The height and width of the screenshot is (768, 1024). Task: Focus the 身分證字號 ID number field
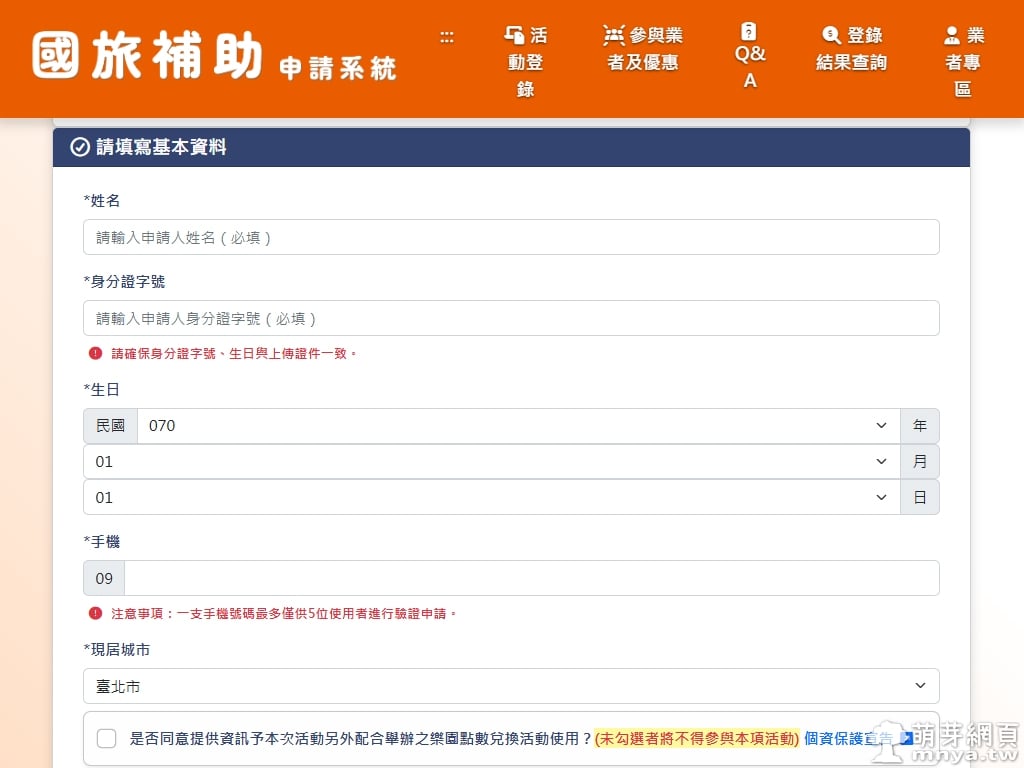pos(511,318)
